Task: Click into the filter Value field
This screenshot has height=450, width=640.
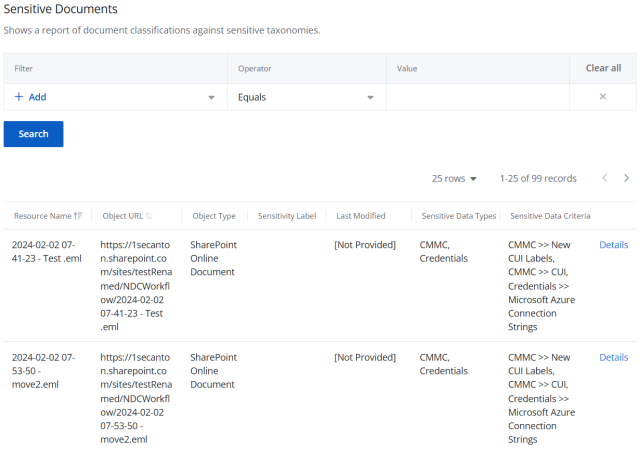Action: pyautogui.click(x=478, y=97)
